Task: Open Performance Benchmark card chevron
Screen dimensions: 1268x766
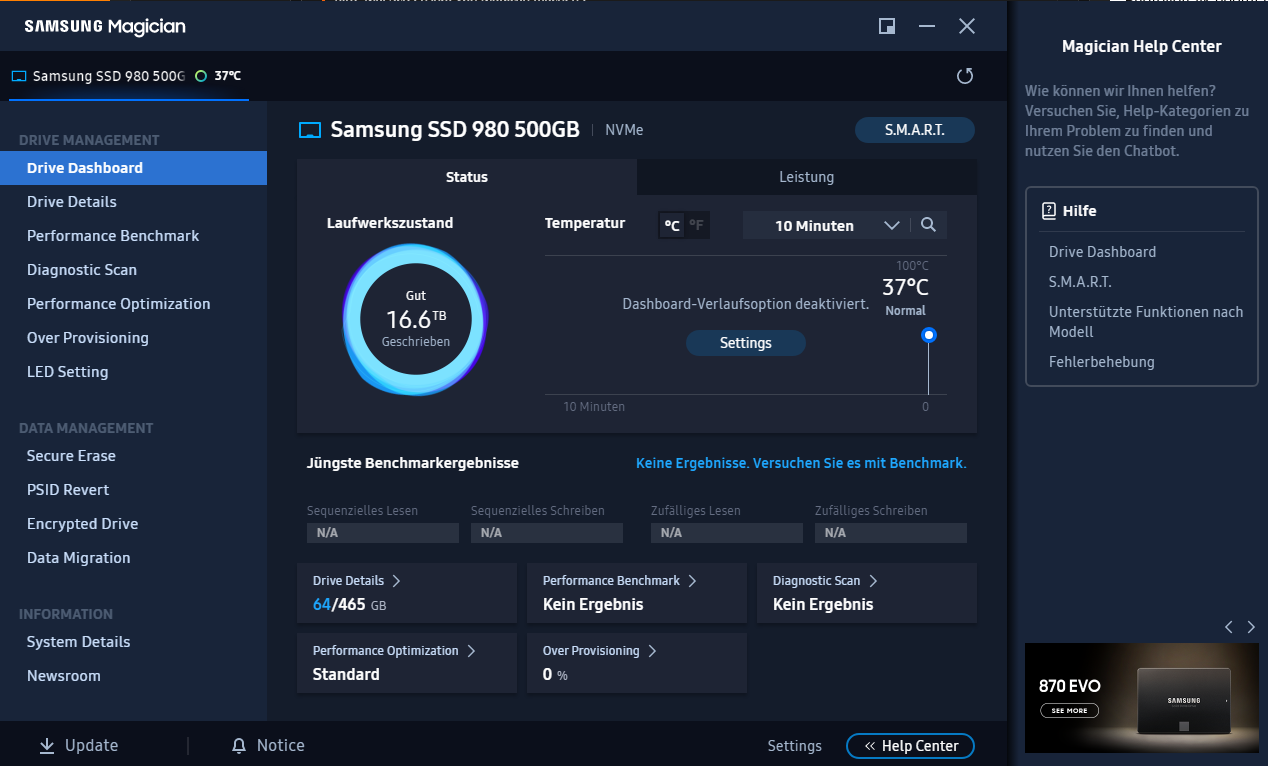Action: point(692,580)
